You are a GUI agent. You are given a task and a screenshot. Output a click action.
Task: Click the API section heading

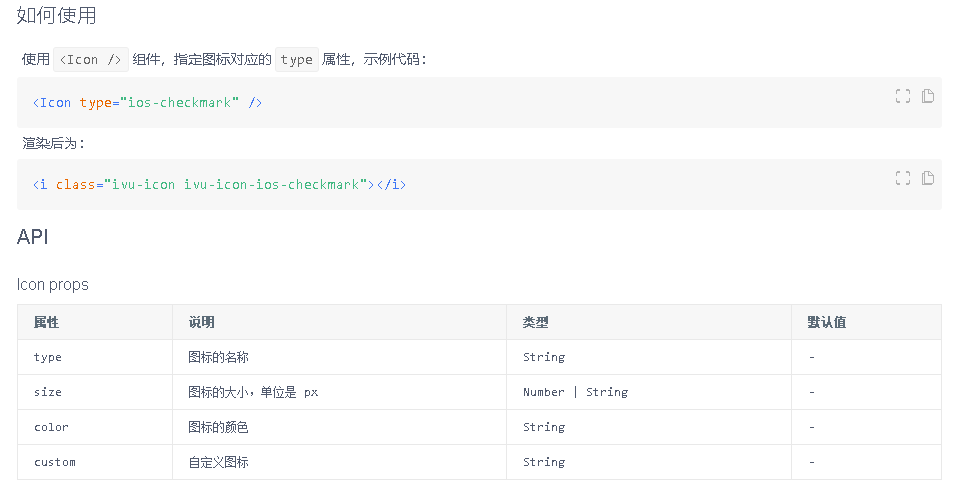(33, 237)
